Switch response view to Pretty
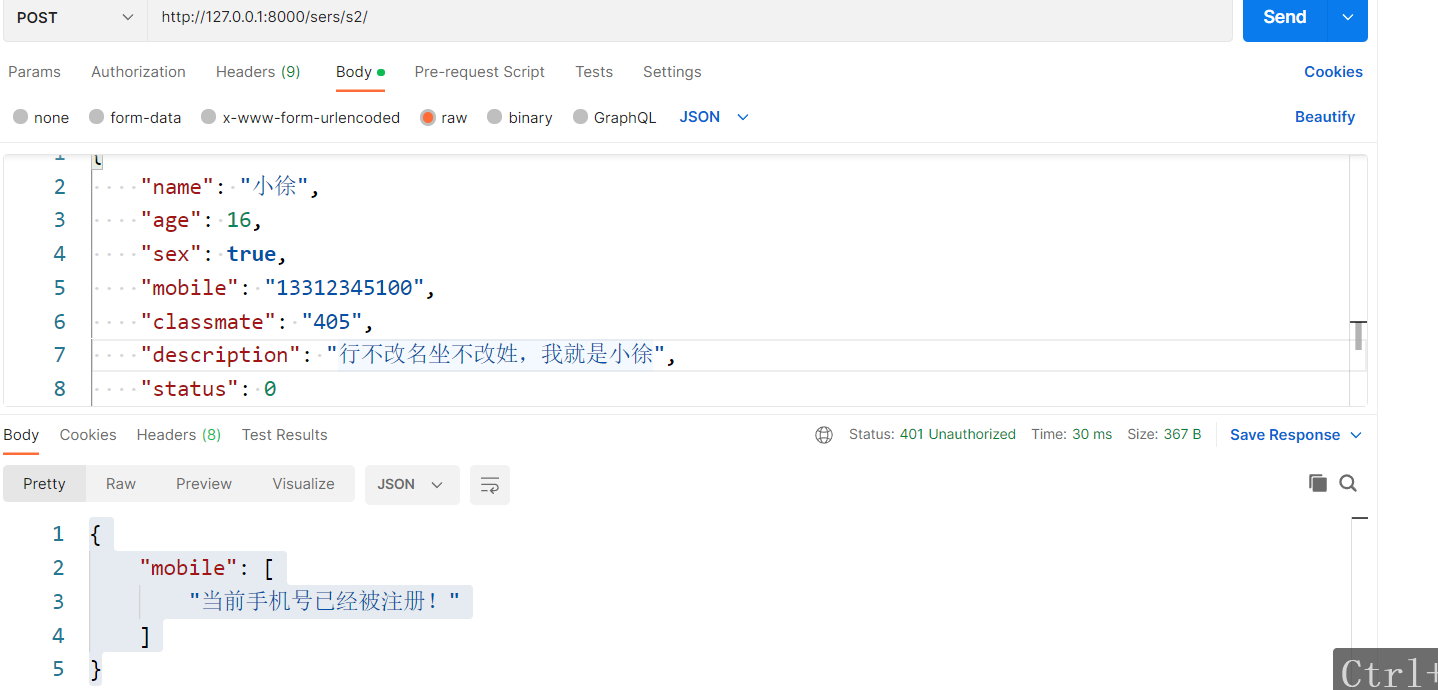The height and width of the screenshot is (690, 1438). [x=44, y=484]
